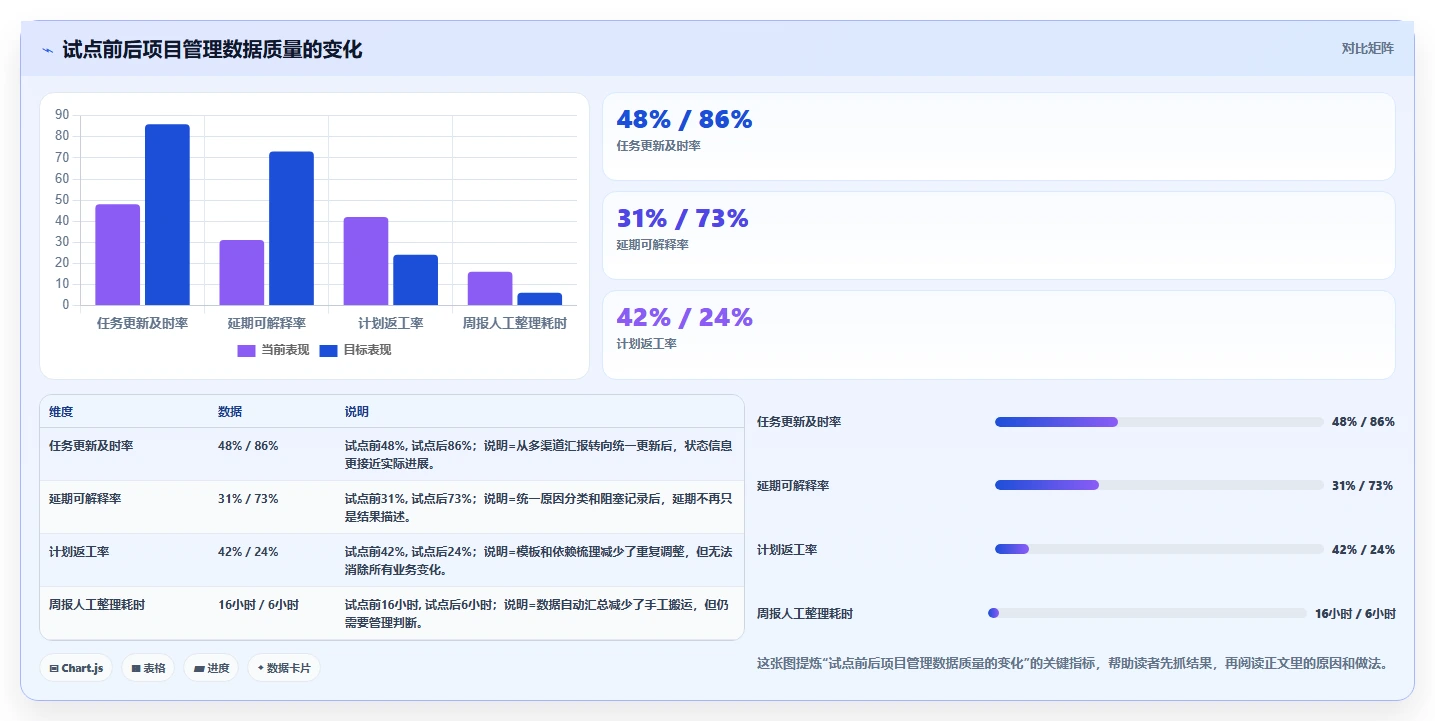1435x721 pixels.
Task: Click the 表格 tag chip
Action: tap(148, 668)
